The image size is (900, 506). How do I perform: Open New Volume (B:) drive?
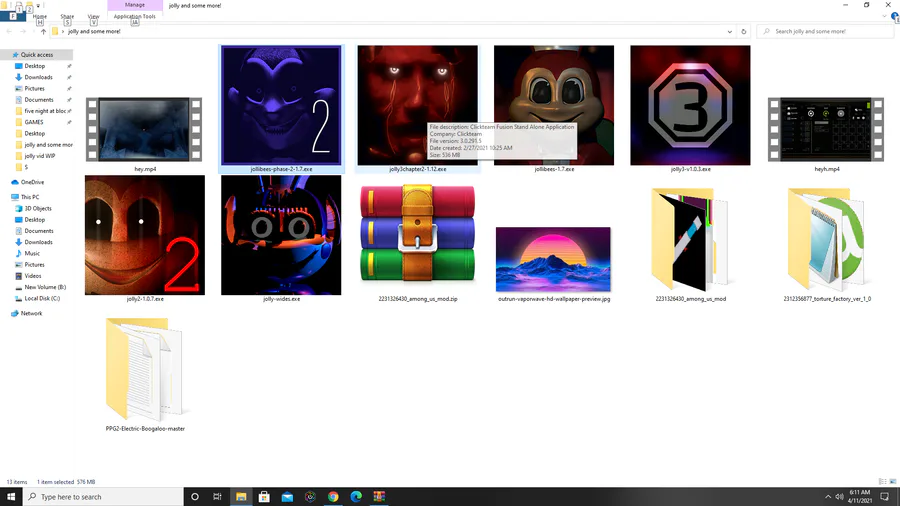pos(45,287)
